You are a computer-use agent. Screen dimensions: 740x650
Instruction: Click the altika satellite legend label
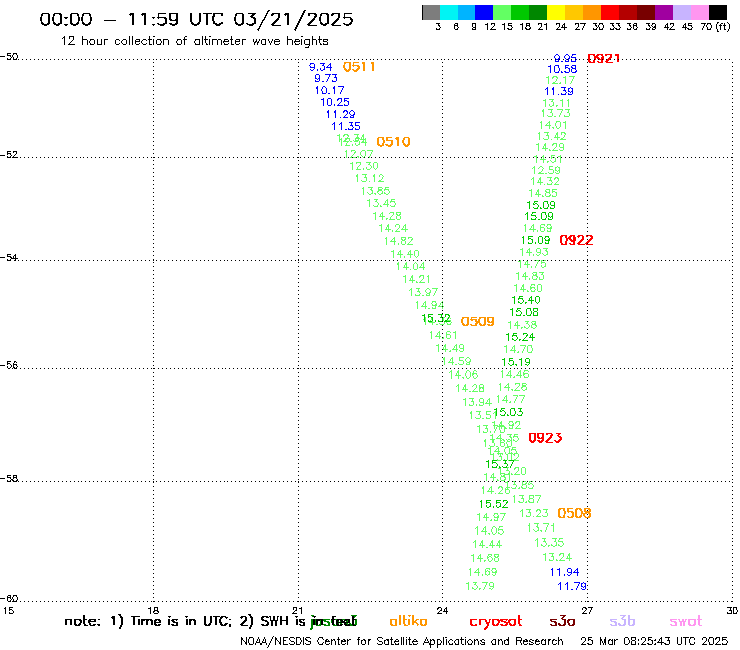408,621
